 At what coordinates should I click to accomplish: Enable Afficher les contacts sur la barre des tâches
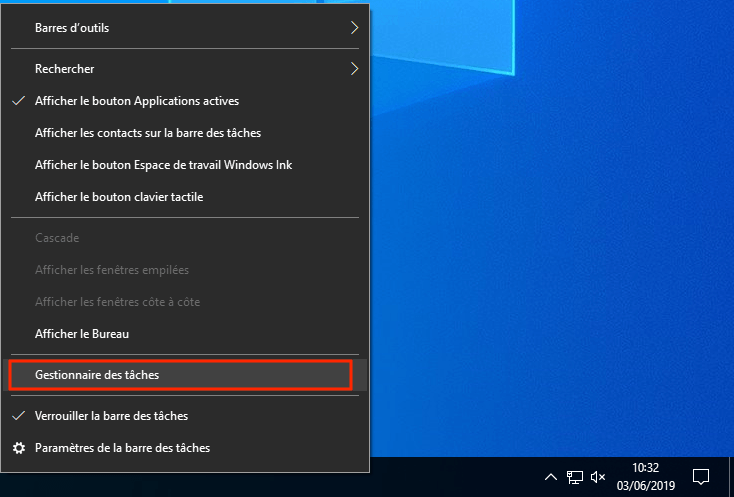(147, 133)
